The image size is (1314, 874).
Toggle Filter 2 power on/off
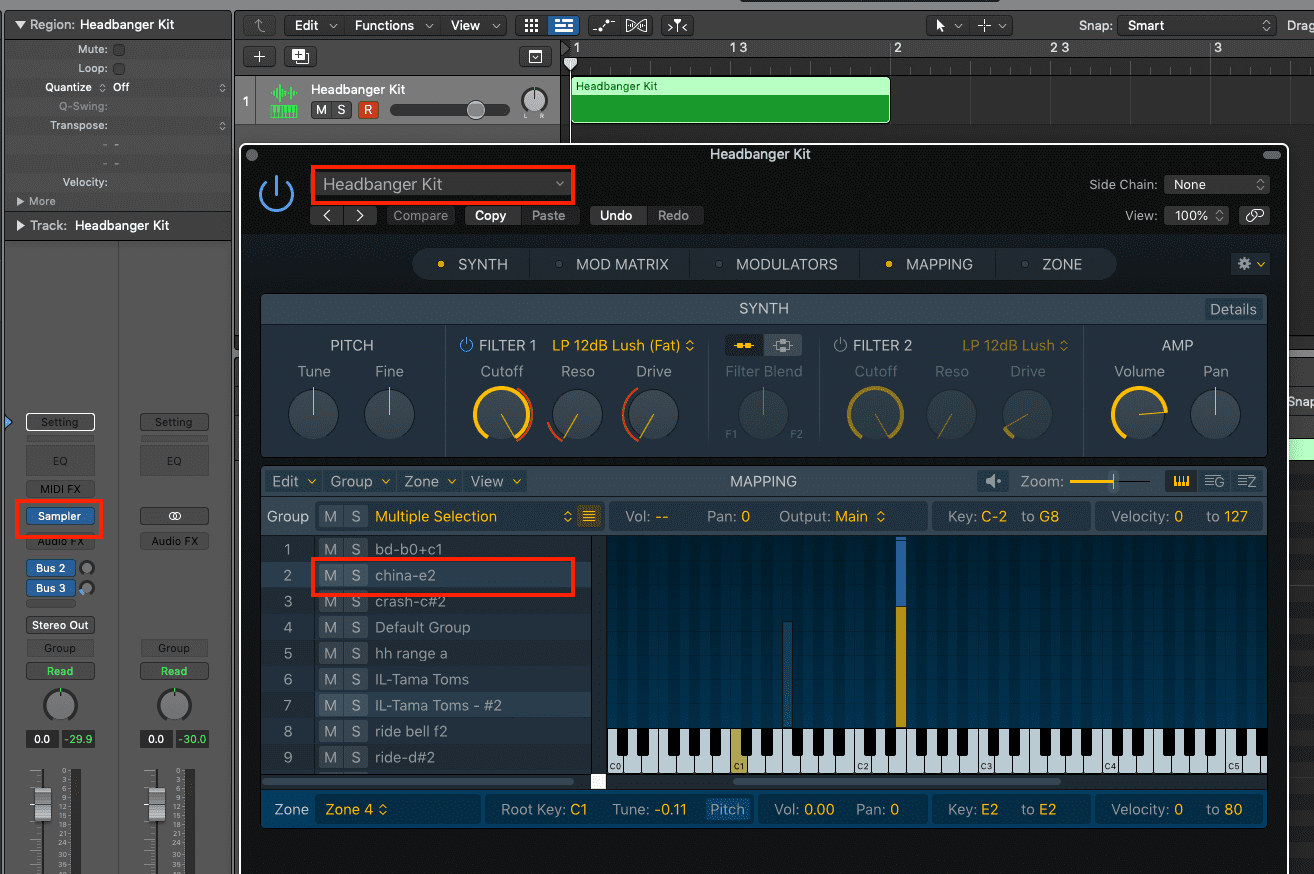(840, 345)
